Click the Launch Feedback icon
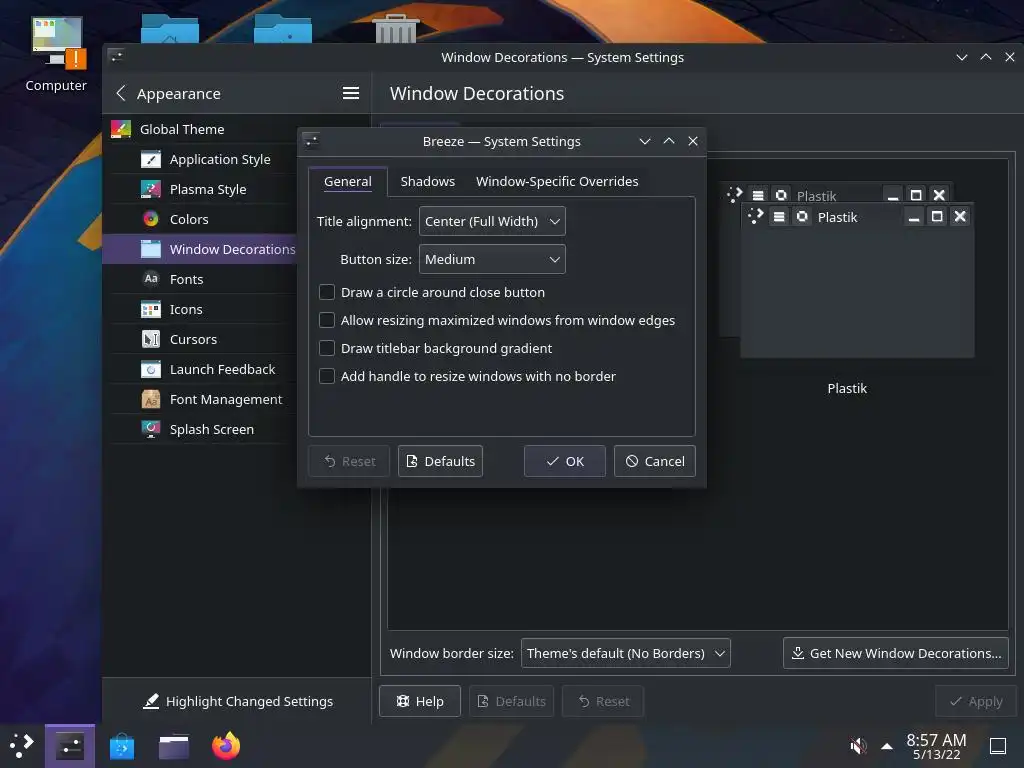1024x768 pixels. point(151,370)
